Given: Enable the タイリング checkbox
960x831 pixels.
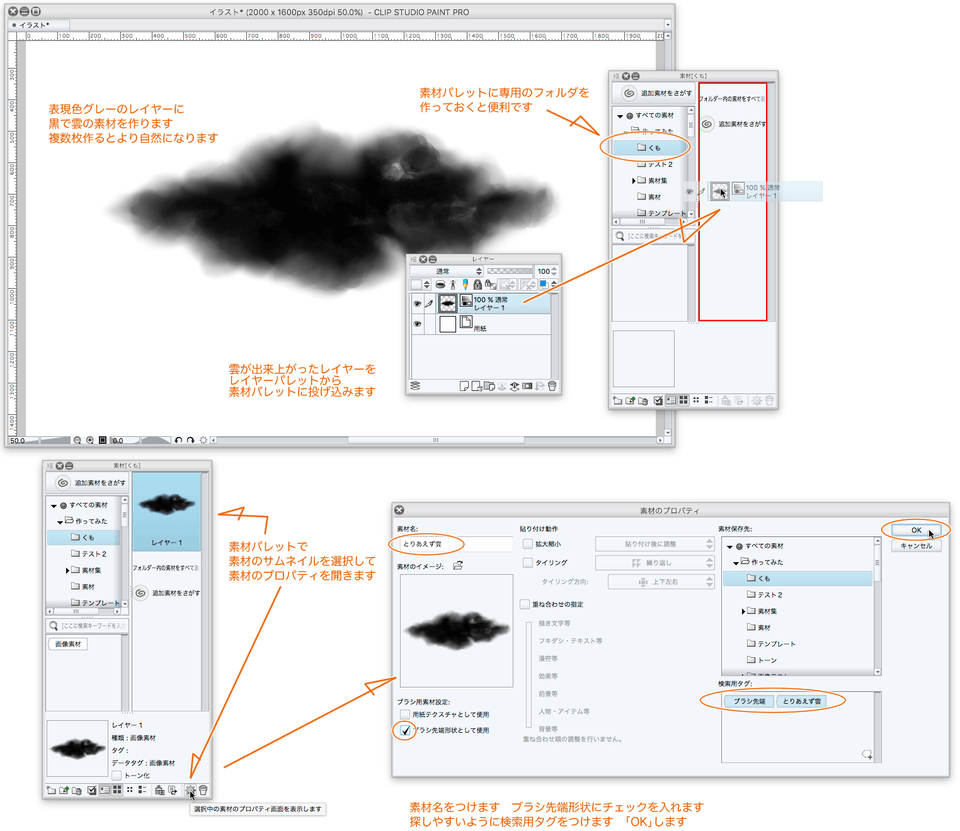Looking at the screenshot, I should point(527,563).
